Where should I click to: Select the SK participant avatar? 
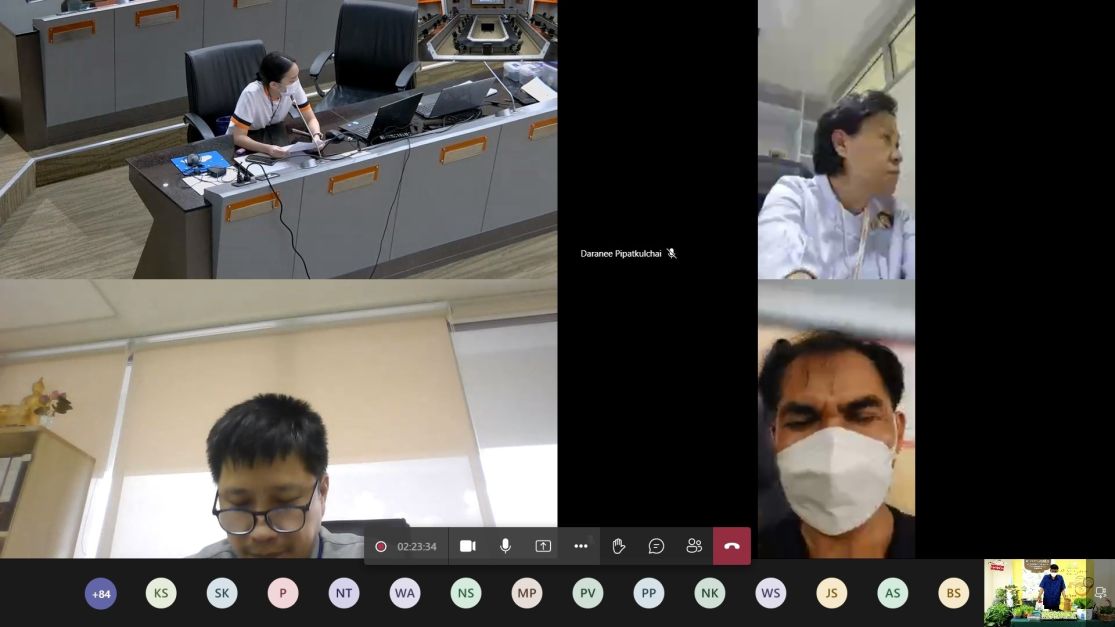pos(222,594)
